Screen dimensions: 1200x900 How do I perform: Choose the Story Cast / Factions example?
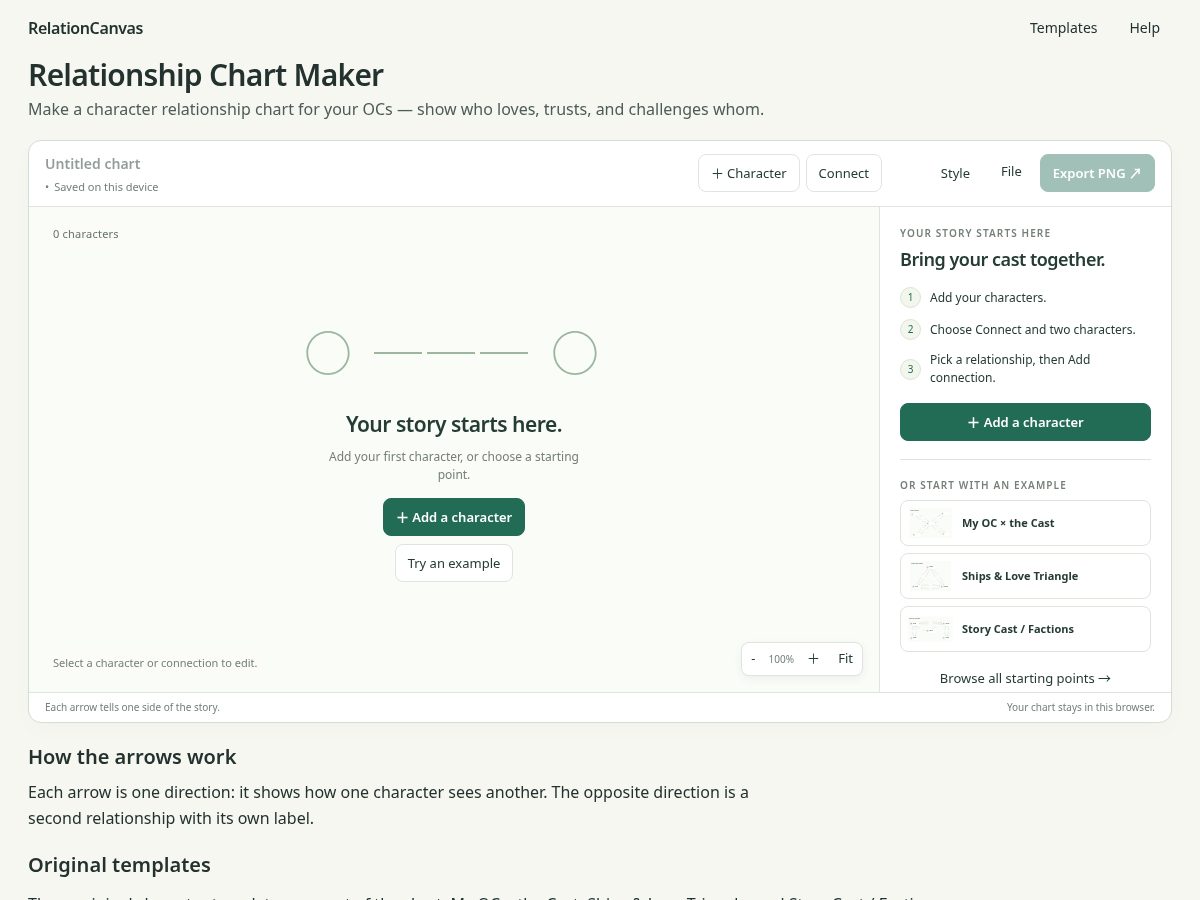point(1025,629)
